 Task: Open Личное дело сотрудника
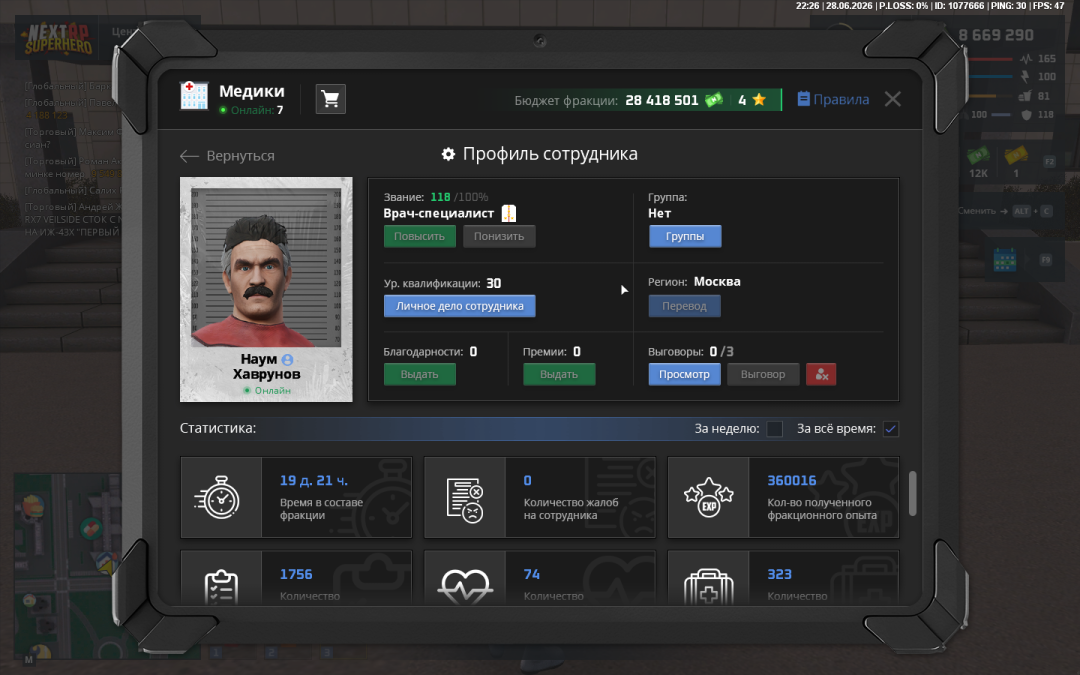tap(459, 306)
